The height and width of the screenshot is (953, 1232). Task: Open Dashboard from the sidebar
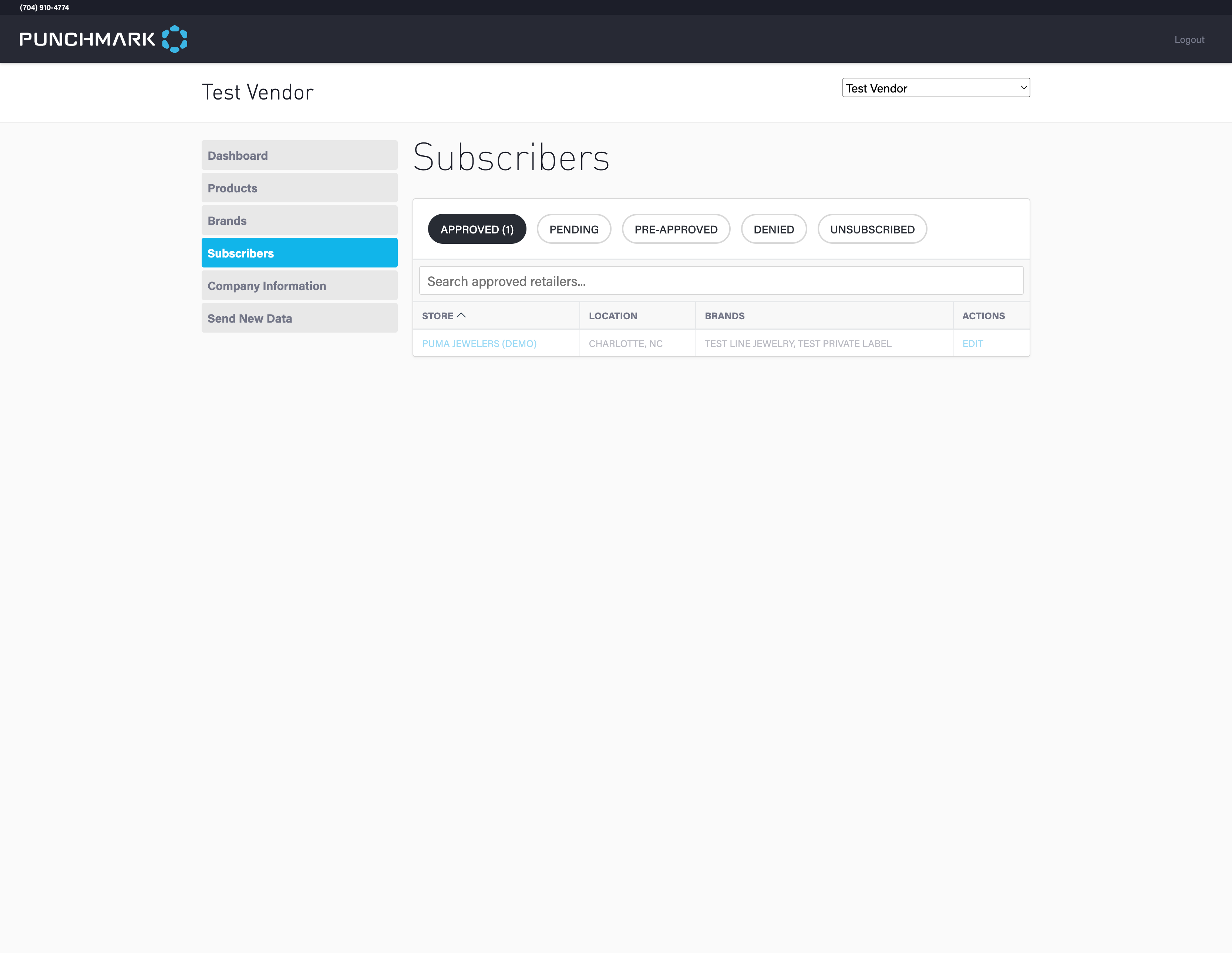[x=299, y=155]
